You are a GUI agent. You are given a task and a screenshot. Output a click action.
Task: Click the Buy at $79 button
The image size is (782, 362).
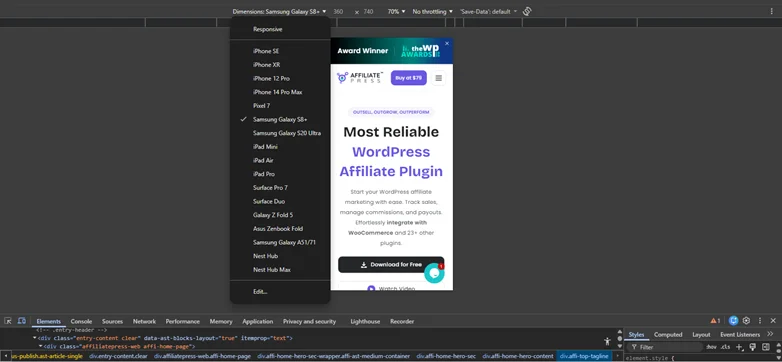408,78
